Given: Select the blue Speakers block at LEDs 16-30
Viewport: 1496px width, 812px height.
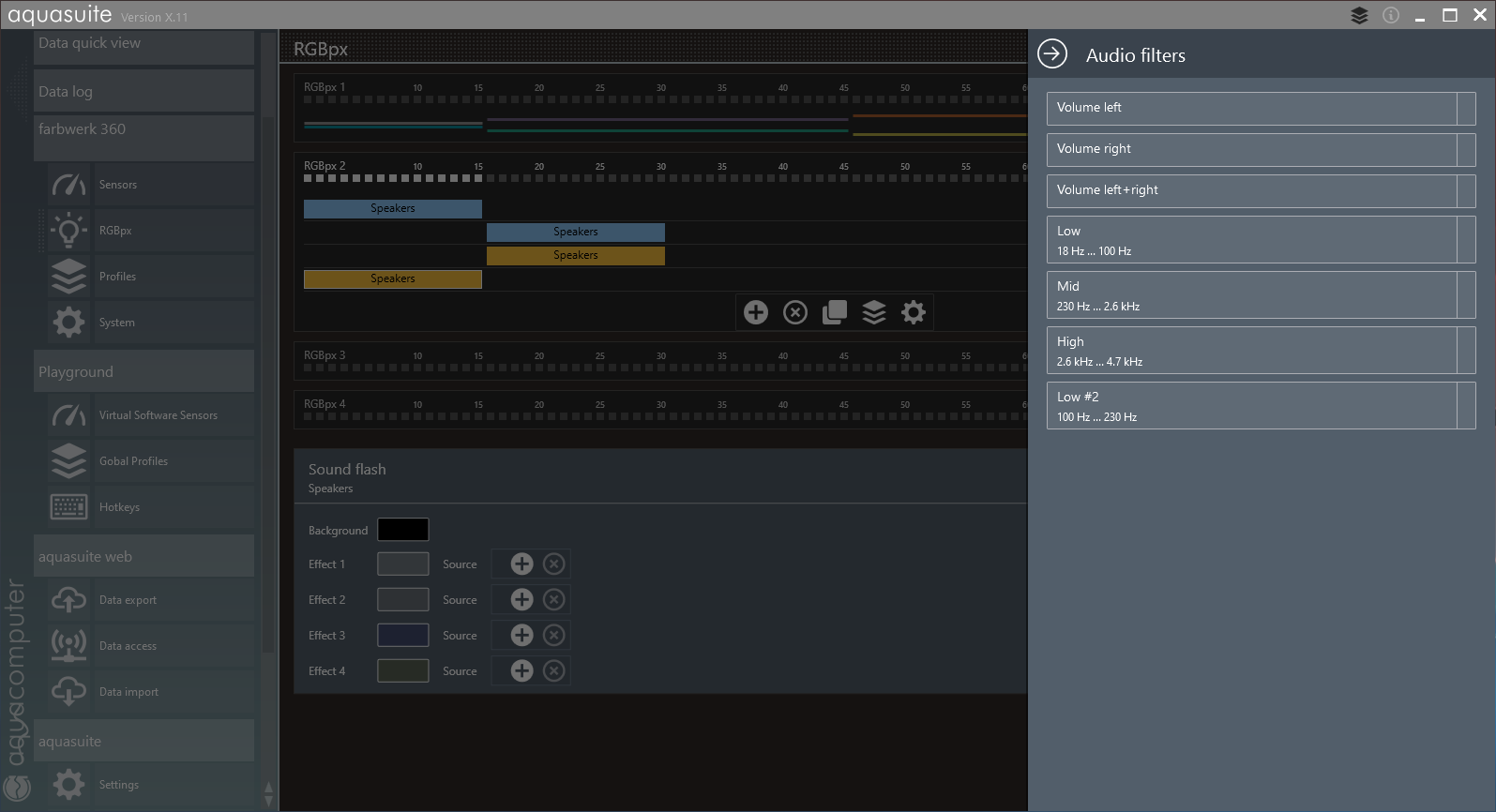Looking at the screenshot, I should coord(575,232).
